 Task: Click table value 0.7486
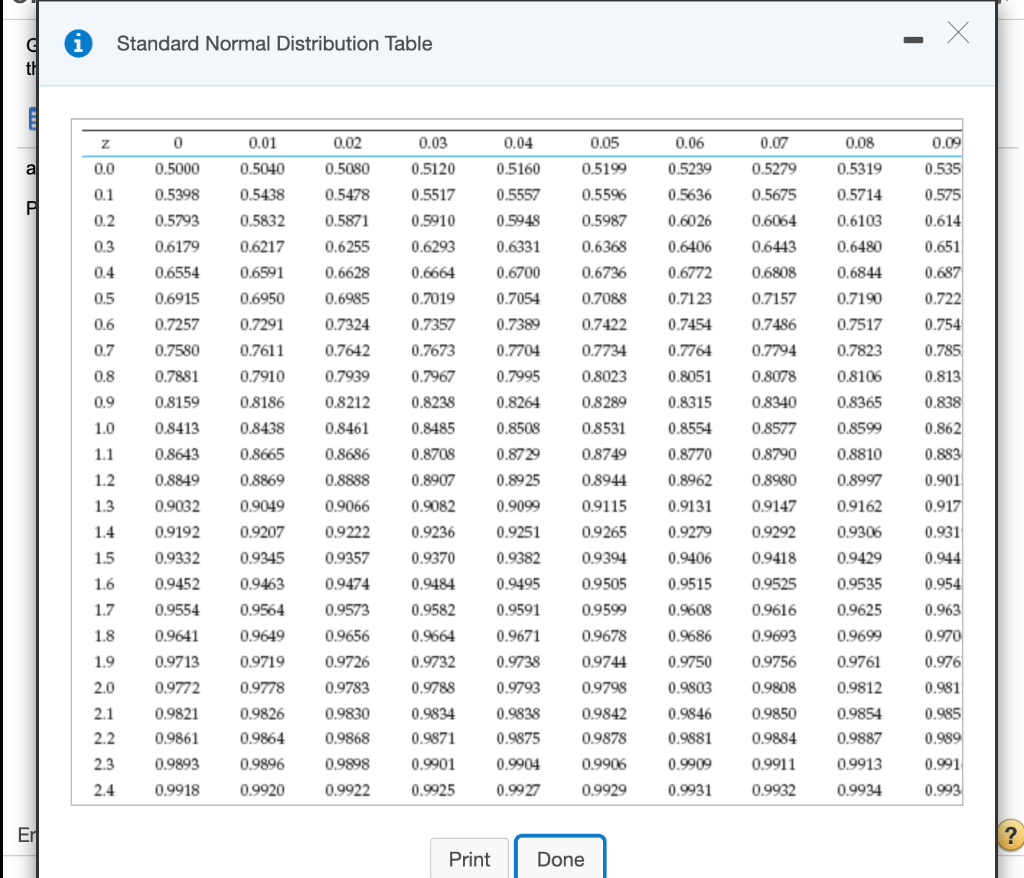[774, 325]
